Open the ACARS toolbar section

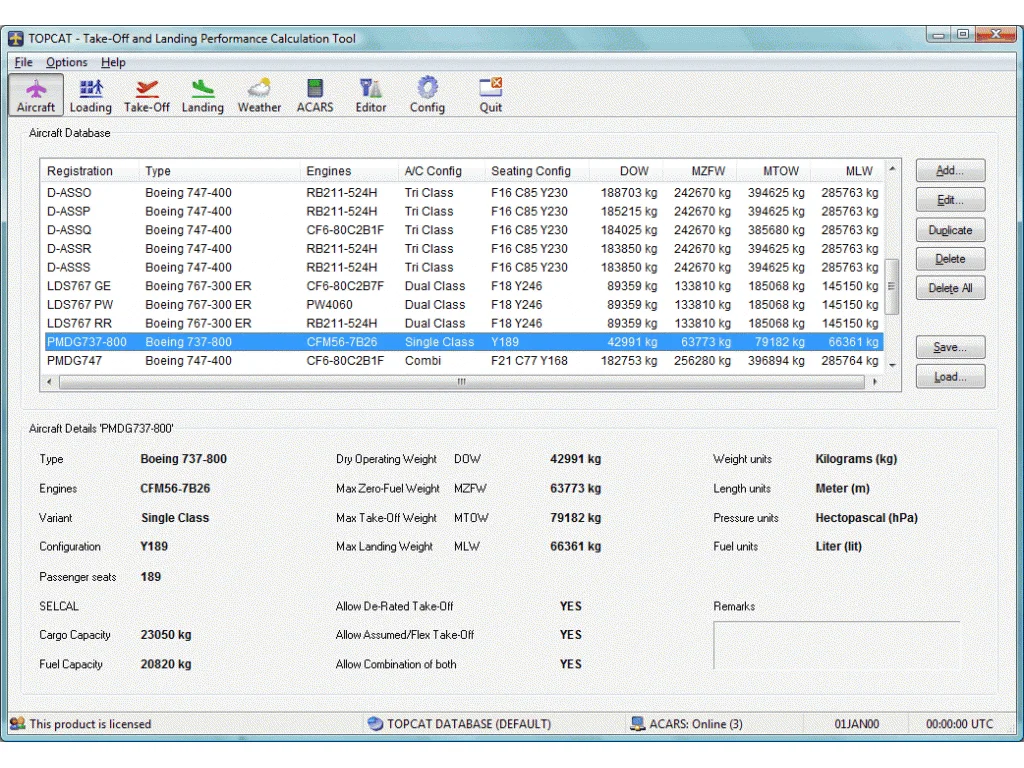pyautogui.click(x=315, y=95)
